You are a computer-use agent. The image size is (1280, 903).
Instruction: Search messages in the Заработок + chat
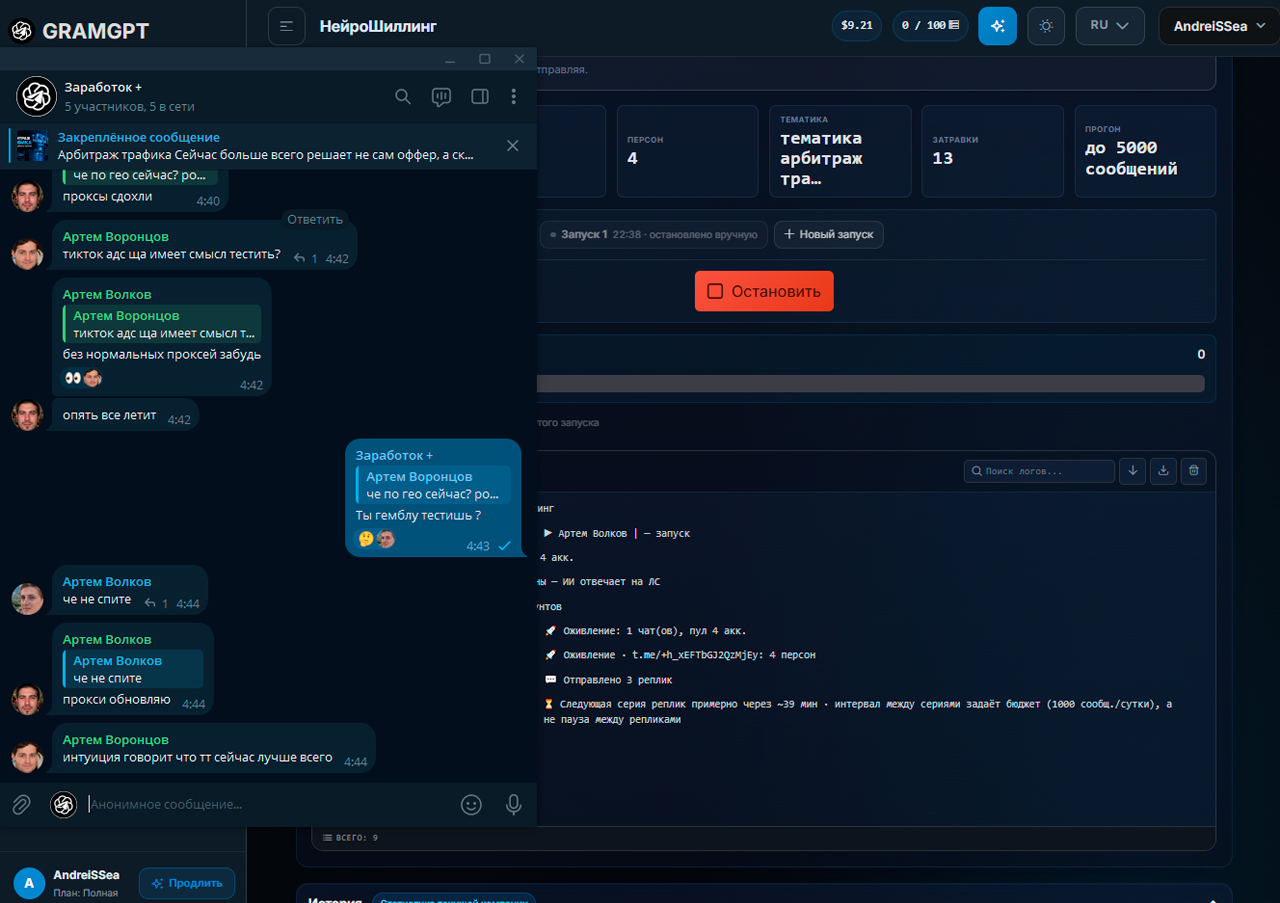point(403,97)
